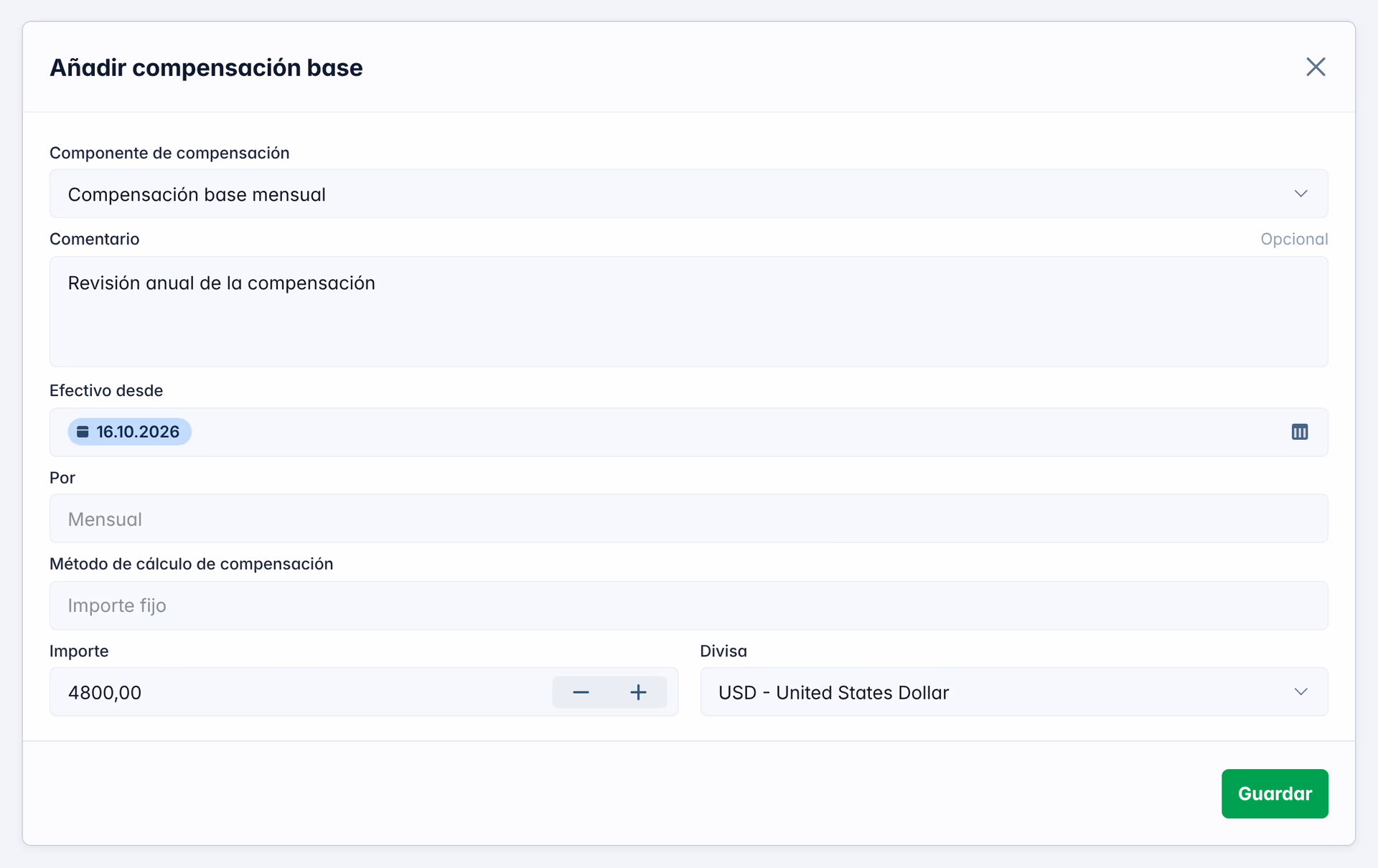This screenshot has width=1378, height=868.
Task: Click the disabled Mensual field
Action: pos(688,519)
